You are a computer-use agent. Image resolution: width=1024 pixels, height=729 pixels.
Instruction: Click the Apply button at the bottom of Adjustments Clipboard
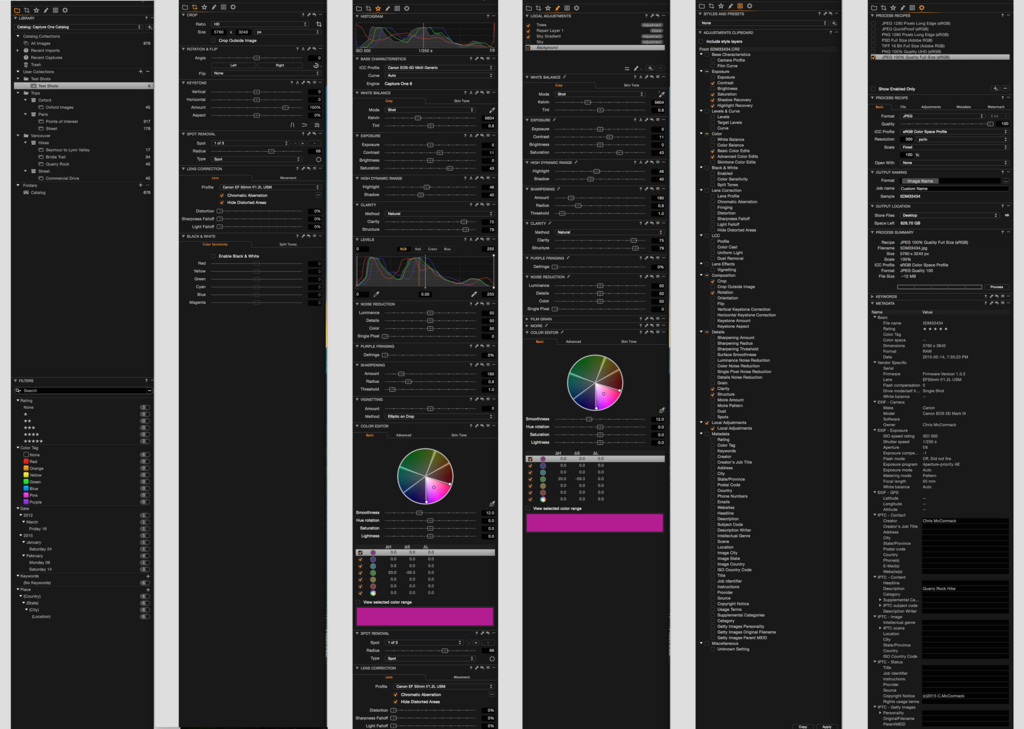827,726
